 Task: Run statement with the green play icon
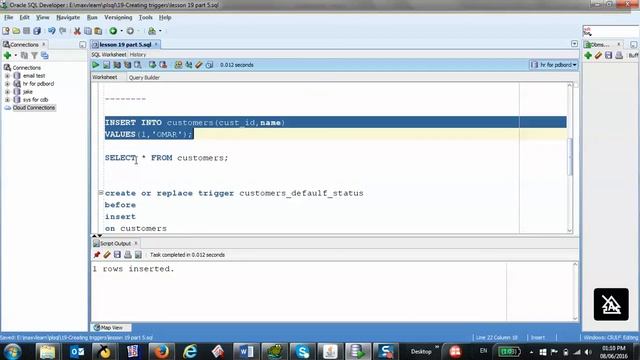pyautogui.click(x=96, y=65)
